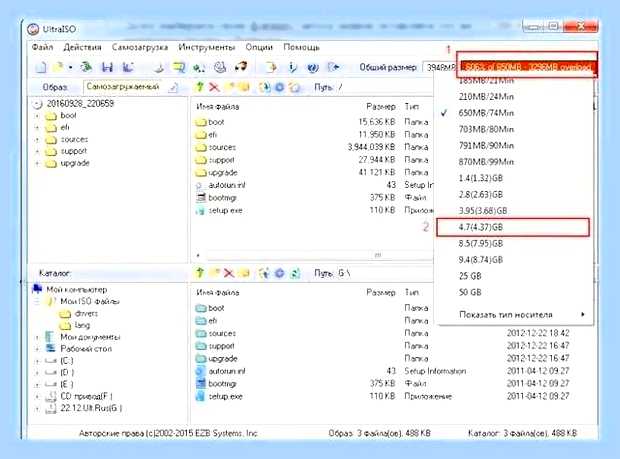Click the Общий размер value field
620x459 pixels.
coord(439,68)
